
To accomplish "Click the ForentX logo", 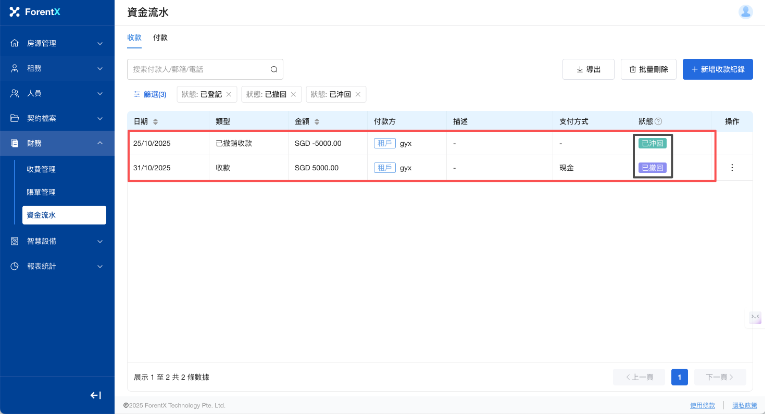I will point(36,12).
